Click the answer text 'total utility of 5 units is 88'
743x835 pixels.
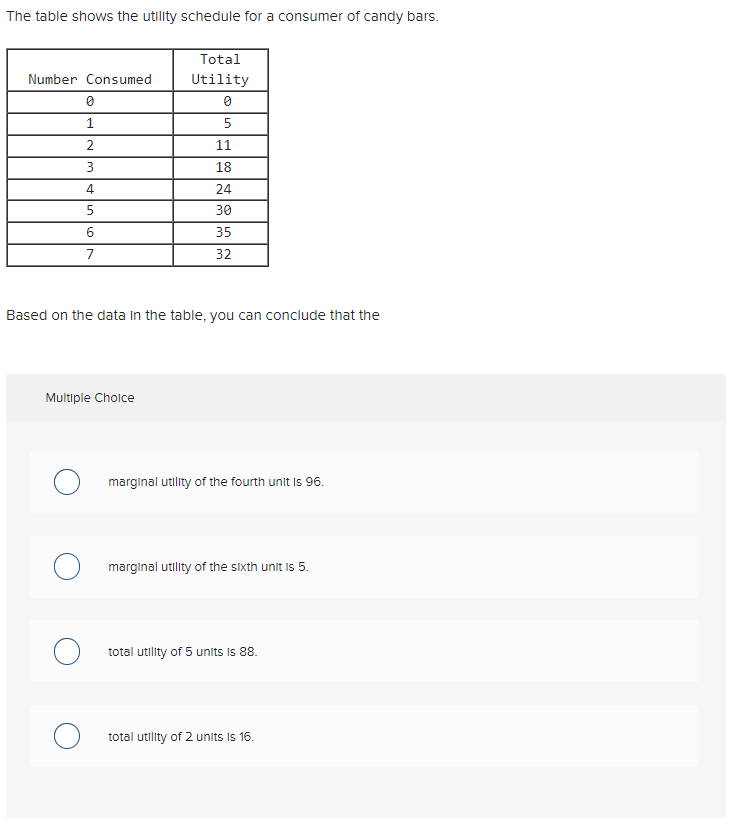click(x=183, y=651)
